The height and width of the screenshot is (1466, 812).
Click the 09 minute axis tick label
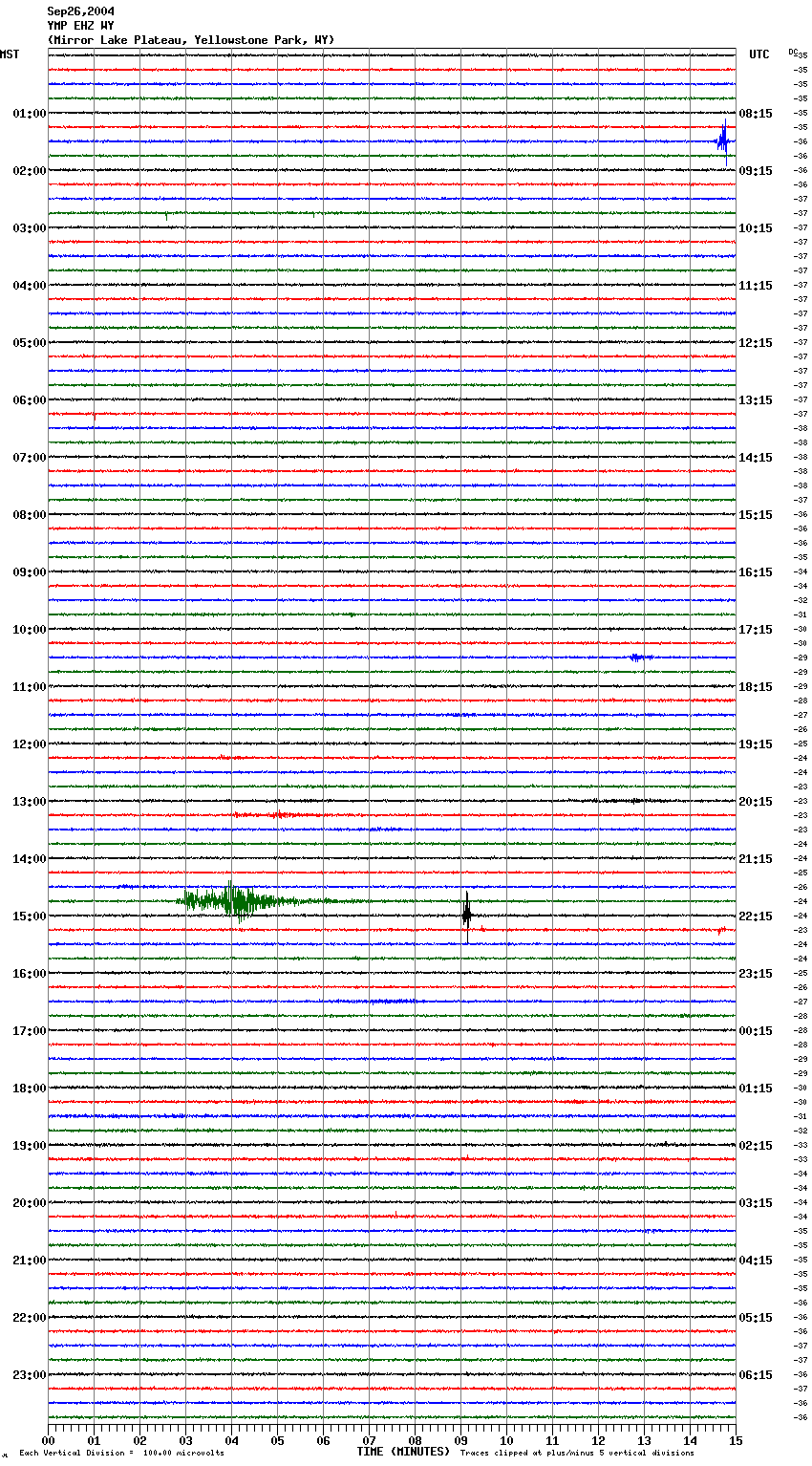click(460, 1440)
